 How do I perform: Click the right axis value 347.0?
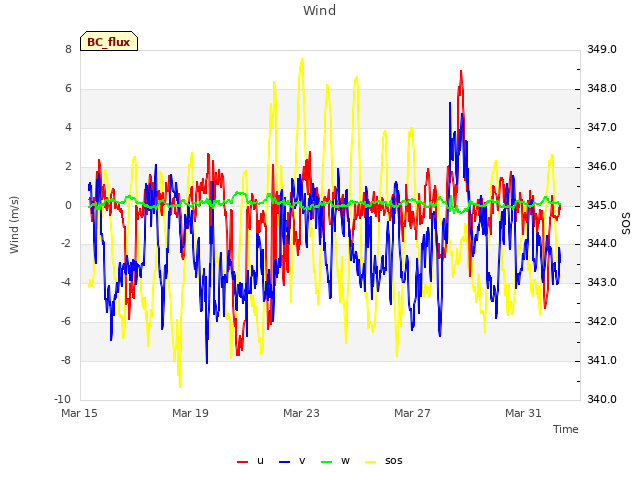click(602, 127)
